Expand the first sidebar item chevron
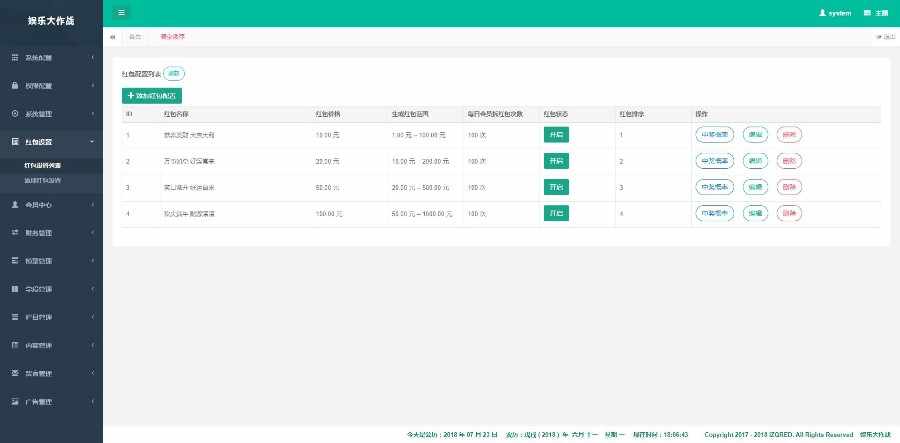 (x=92, y=58)
